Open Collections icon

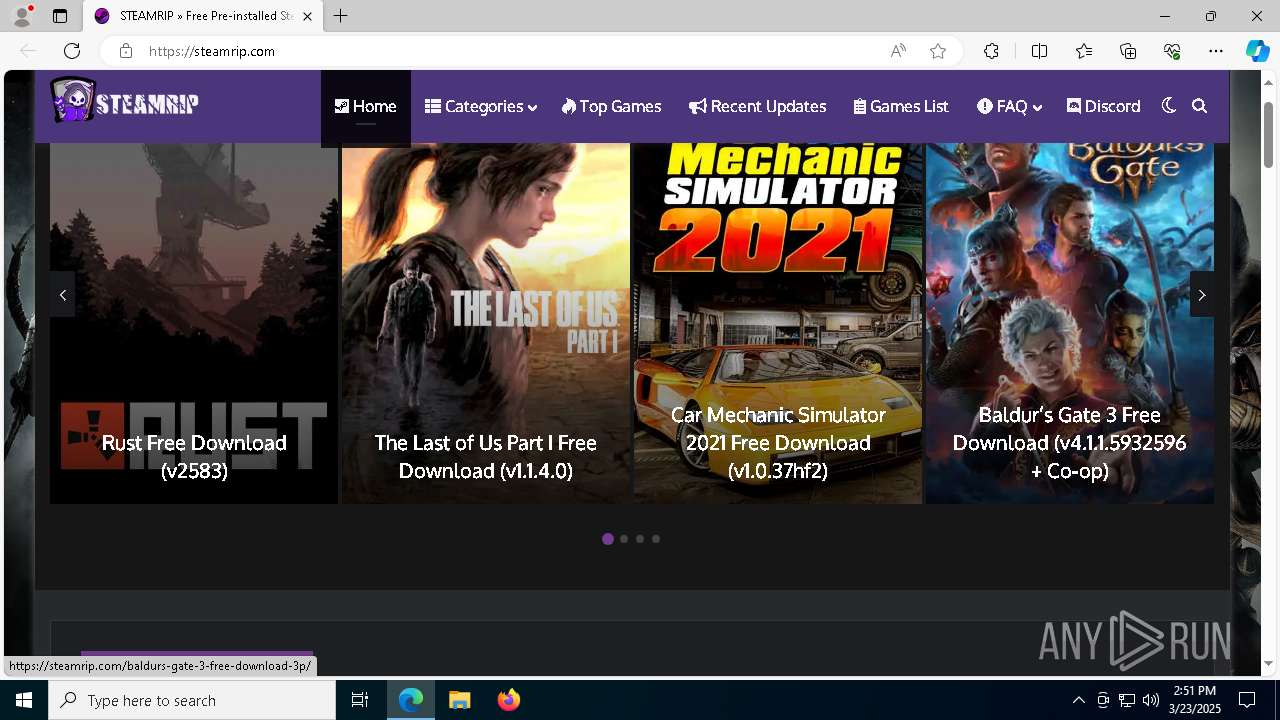pos(1128,51)
